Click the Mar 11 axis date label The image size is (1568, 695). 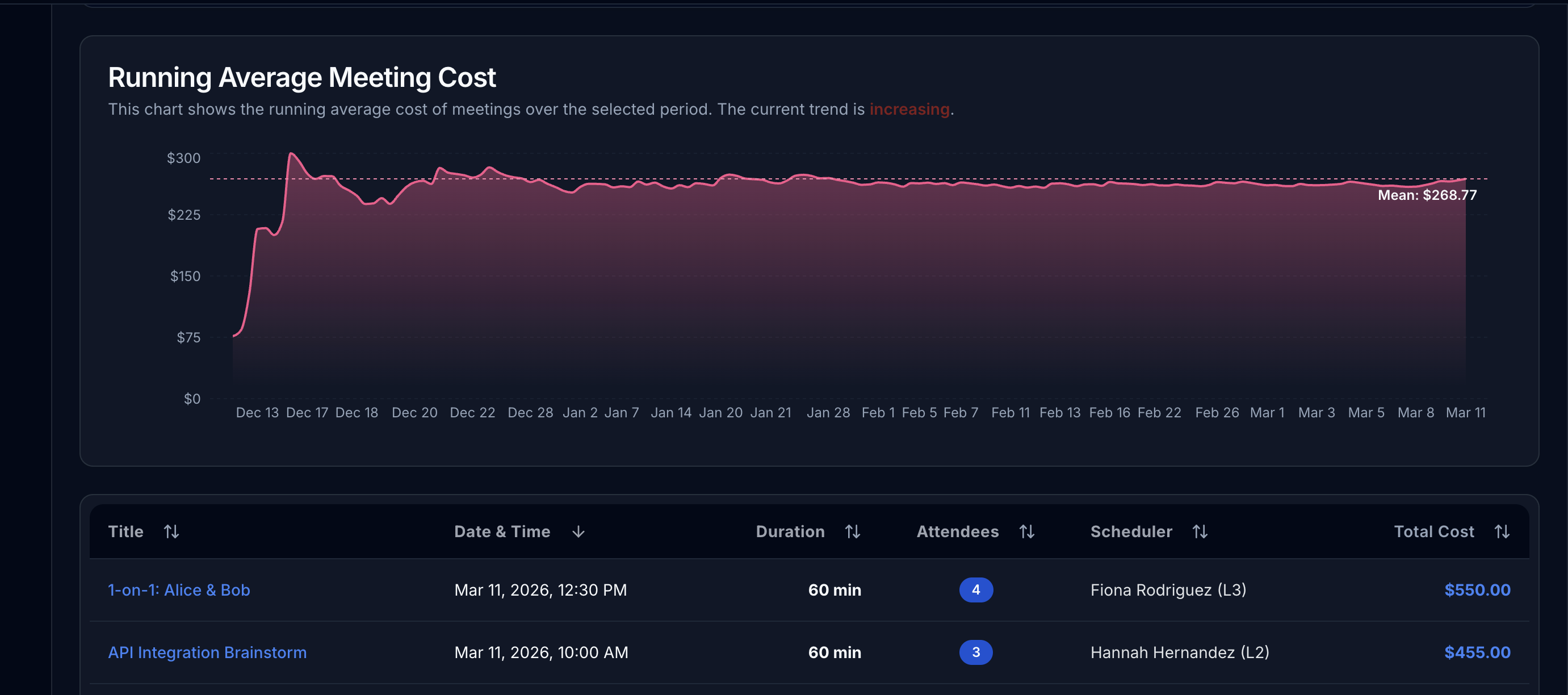pyautogui.click(x=1465, y=413)
